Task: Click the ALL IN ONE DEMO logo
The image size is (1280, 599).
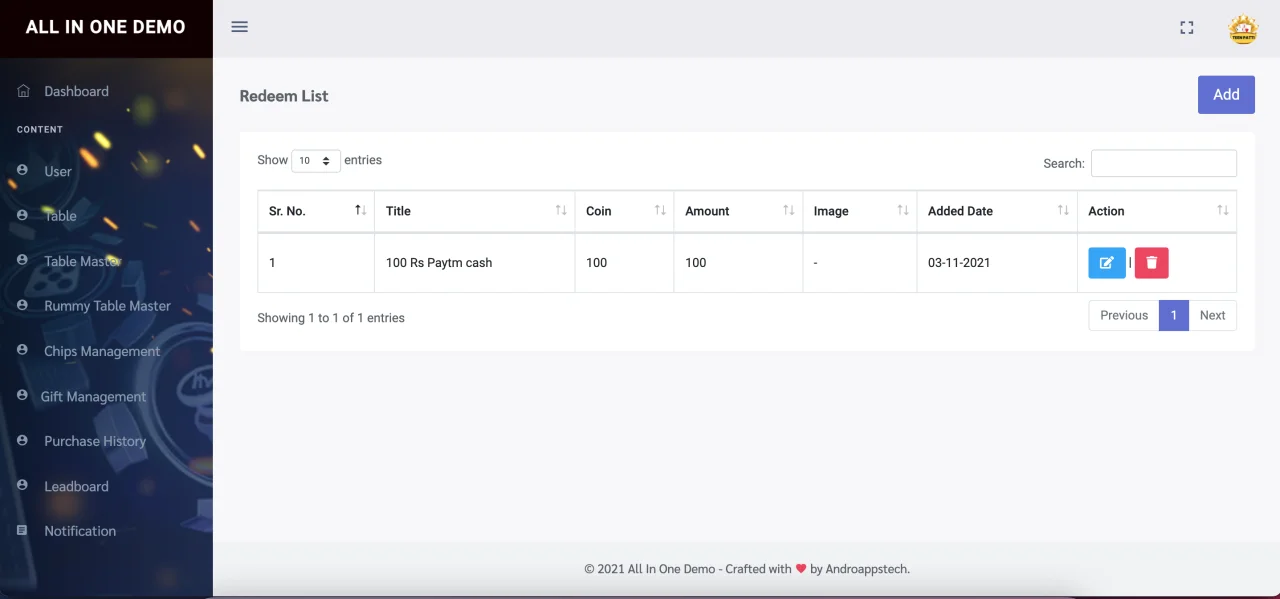Action: point(106,27)
